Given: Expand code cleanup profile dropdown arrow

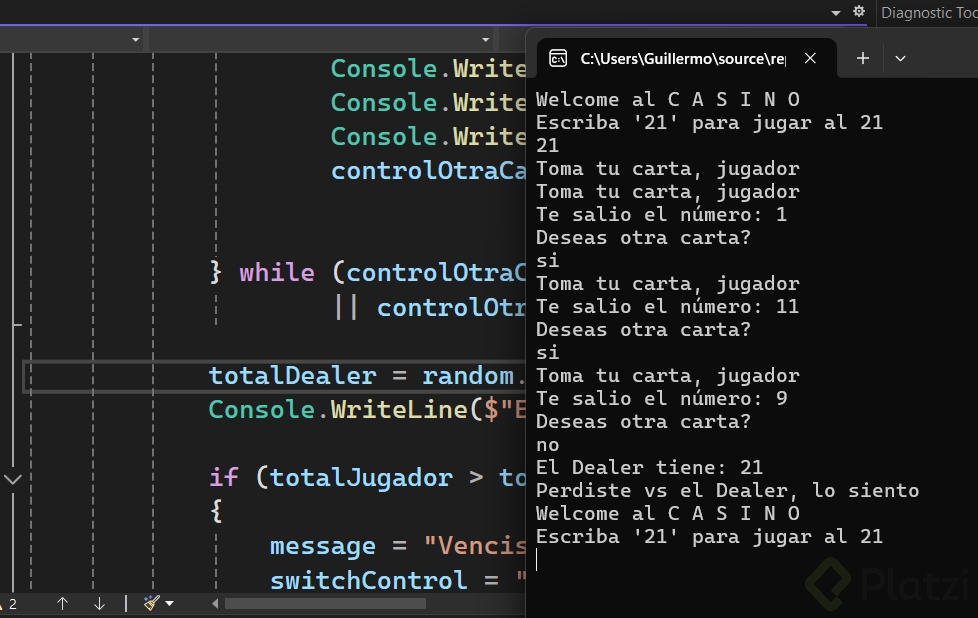Looking at the screenshot, I should coord(169,603).
